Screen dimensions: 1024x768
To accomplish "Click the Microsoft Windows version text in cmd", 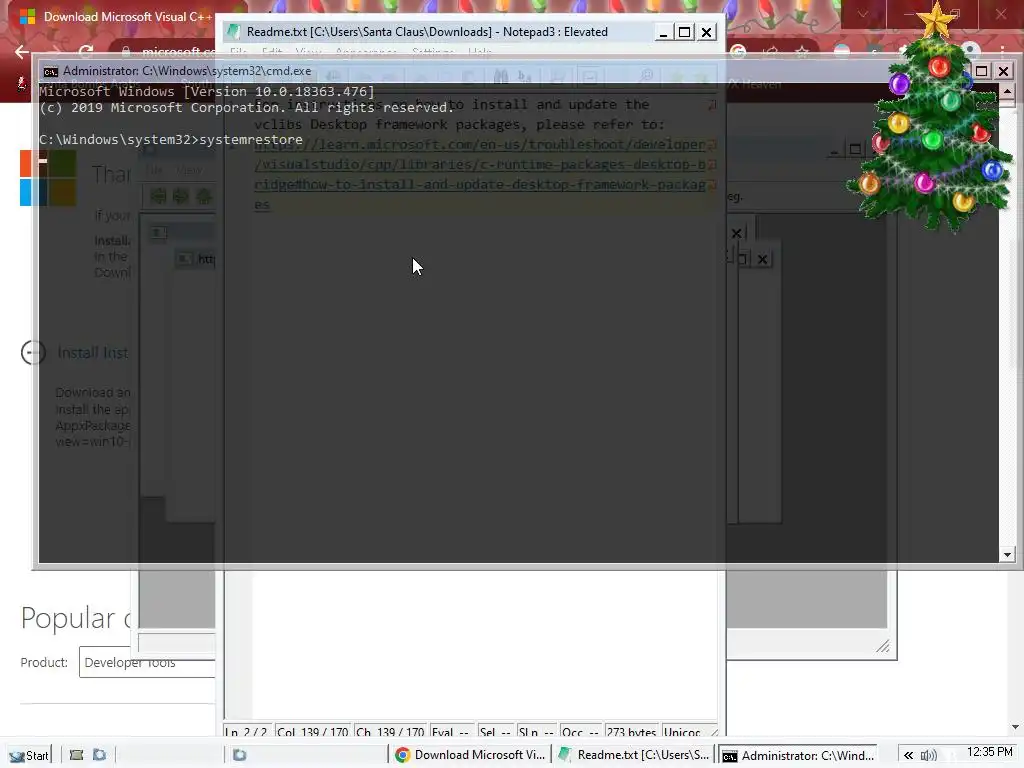I will click(206, 91).
